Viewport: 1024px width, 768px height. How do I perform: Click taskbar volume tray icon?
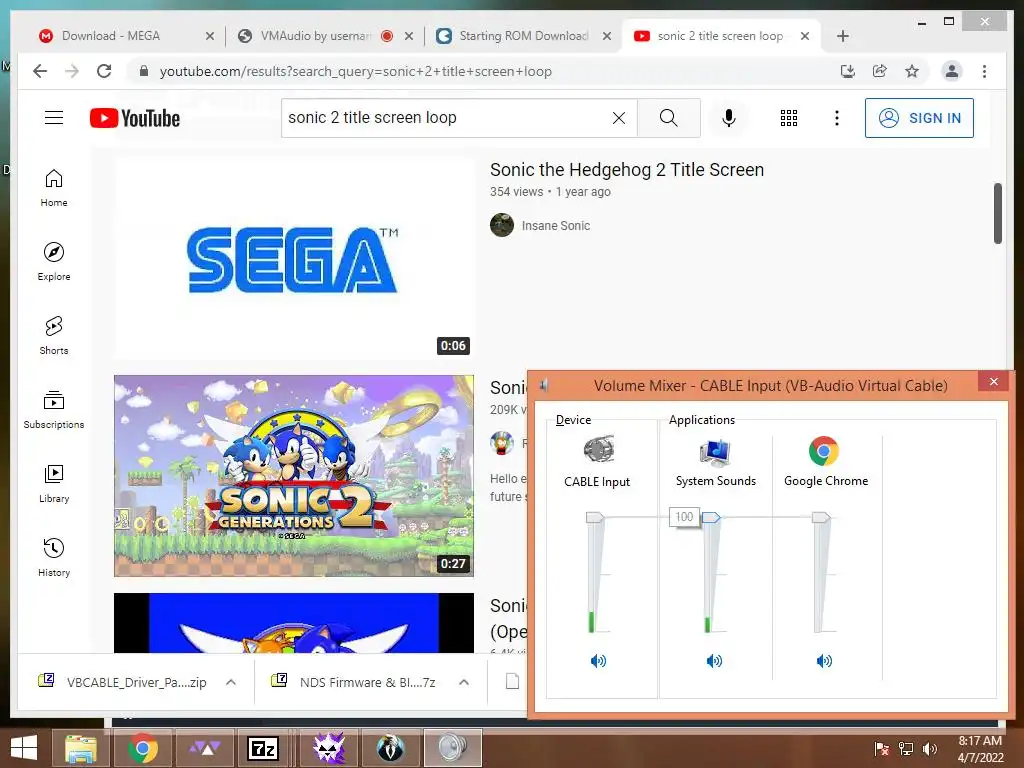pos(929,748)
